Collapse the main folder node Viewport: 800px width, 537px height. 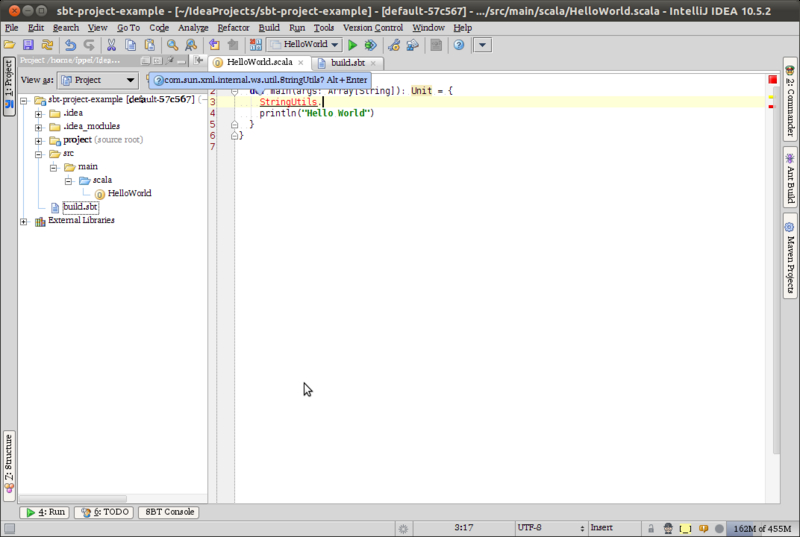[54, 167]
